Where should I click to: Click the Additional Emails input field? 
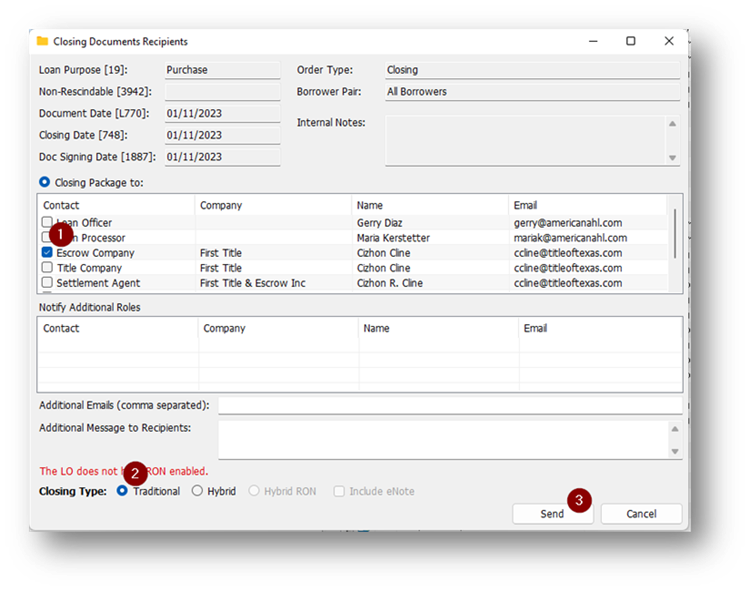pyautogui.click(x=450, y=405)
